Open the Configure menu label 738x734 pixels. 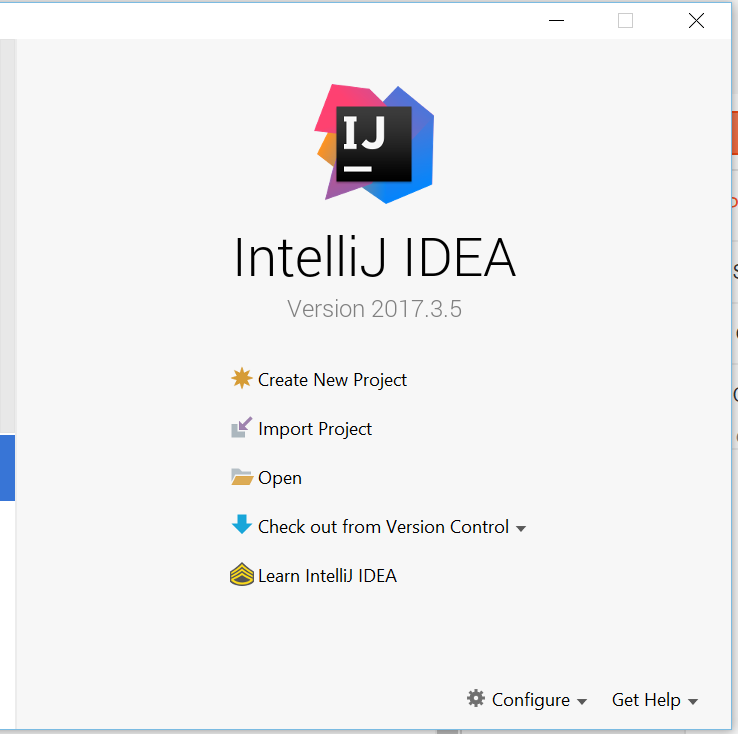(531, 700)
